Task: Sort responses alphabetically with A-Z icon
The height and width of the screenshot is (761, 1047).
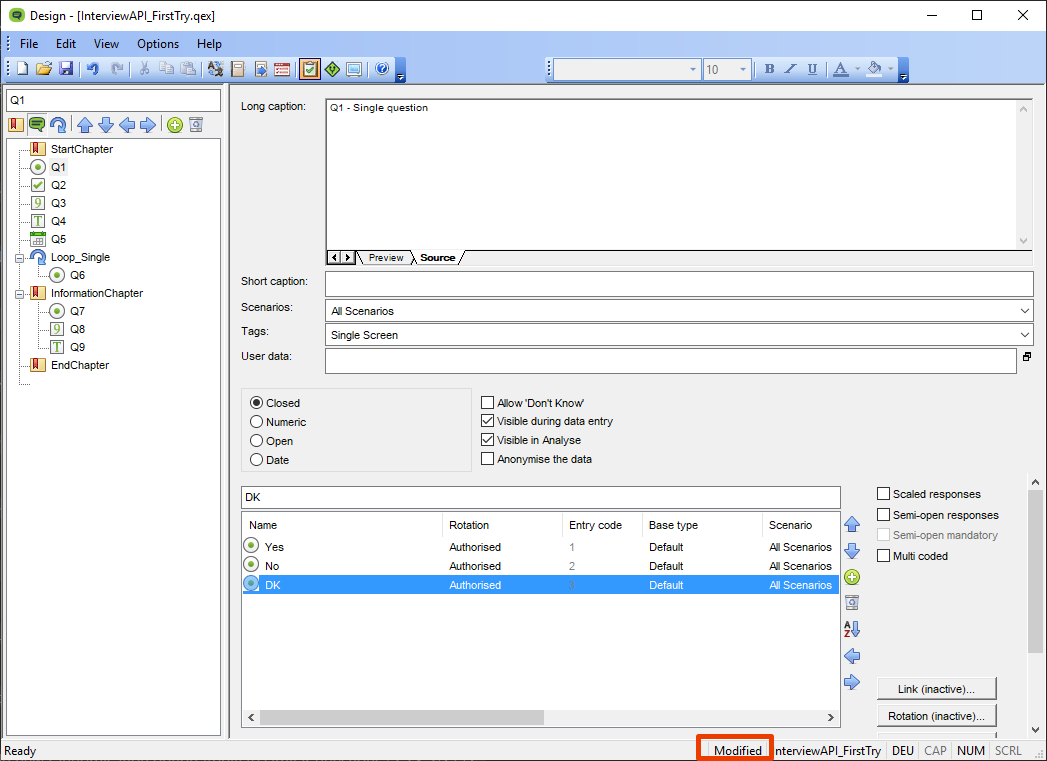Action: pos(852,629)
